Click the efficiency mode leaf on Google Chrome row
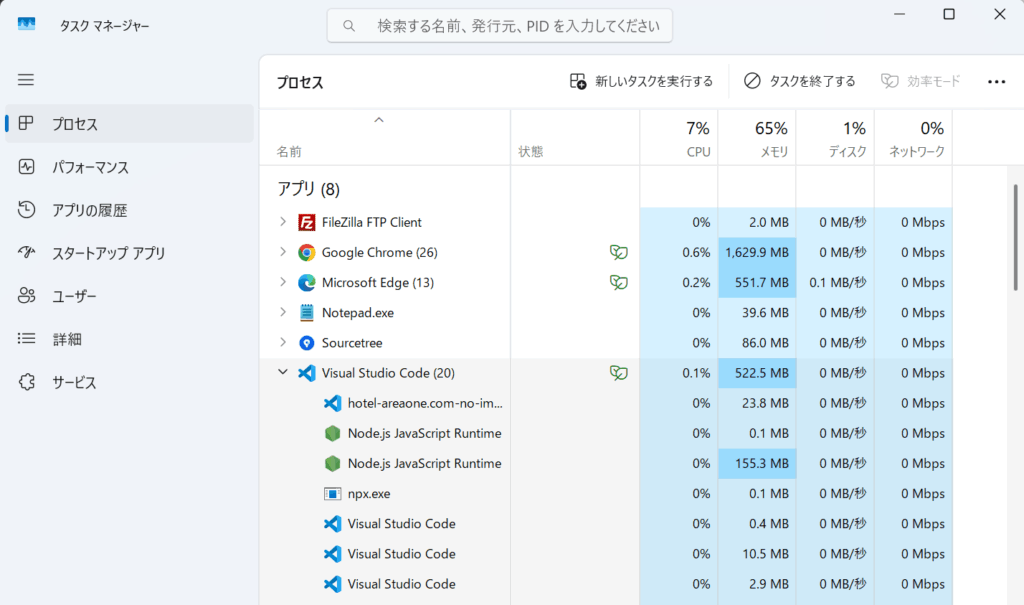The height and width of the screenshot is (605, 1024). pos(618,252)
